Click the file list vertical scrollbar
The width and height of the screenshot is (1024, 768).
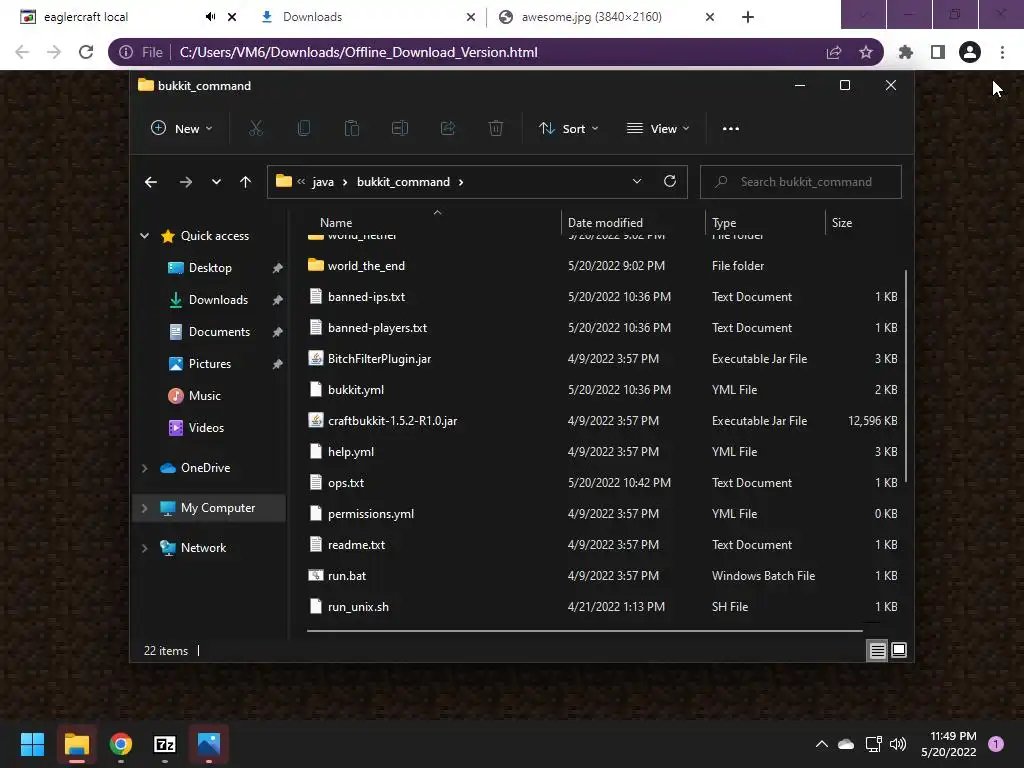[906, 377]
